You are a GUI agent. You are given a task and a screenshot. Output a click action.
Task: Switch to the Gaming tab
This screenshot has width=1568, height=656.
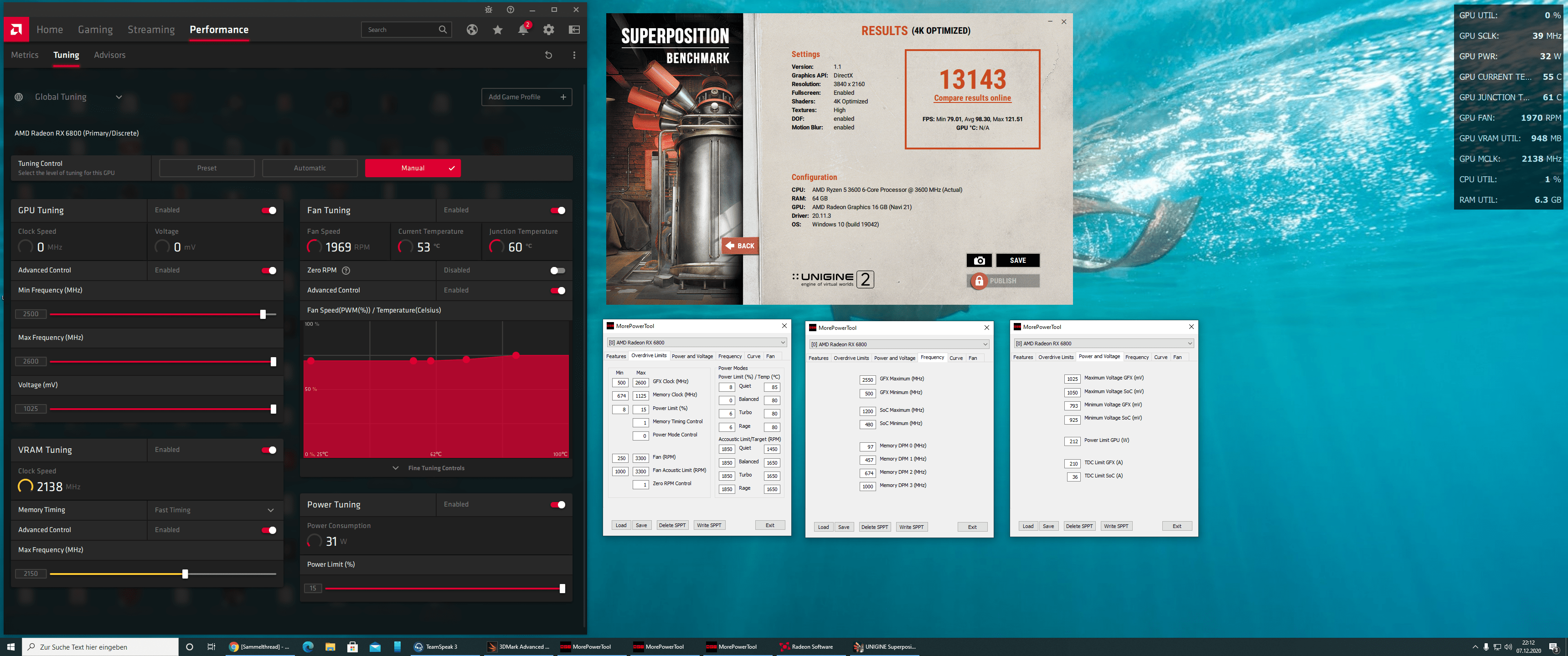click(x=95, y=29)
